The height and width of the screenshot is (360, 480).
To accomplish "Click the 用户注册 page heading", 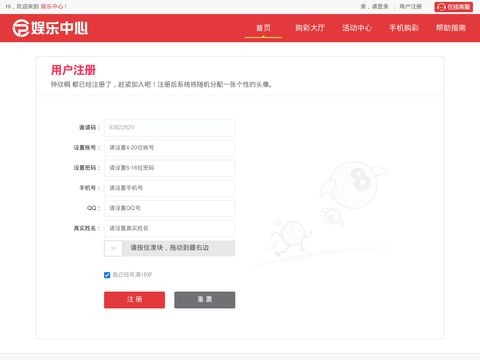I will click(x=73, y=70).
